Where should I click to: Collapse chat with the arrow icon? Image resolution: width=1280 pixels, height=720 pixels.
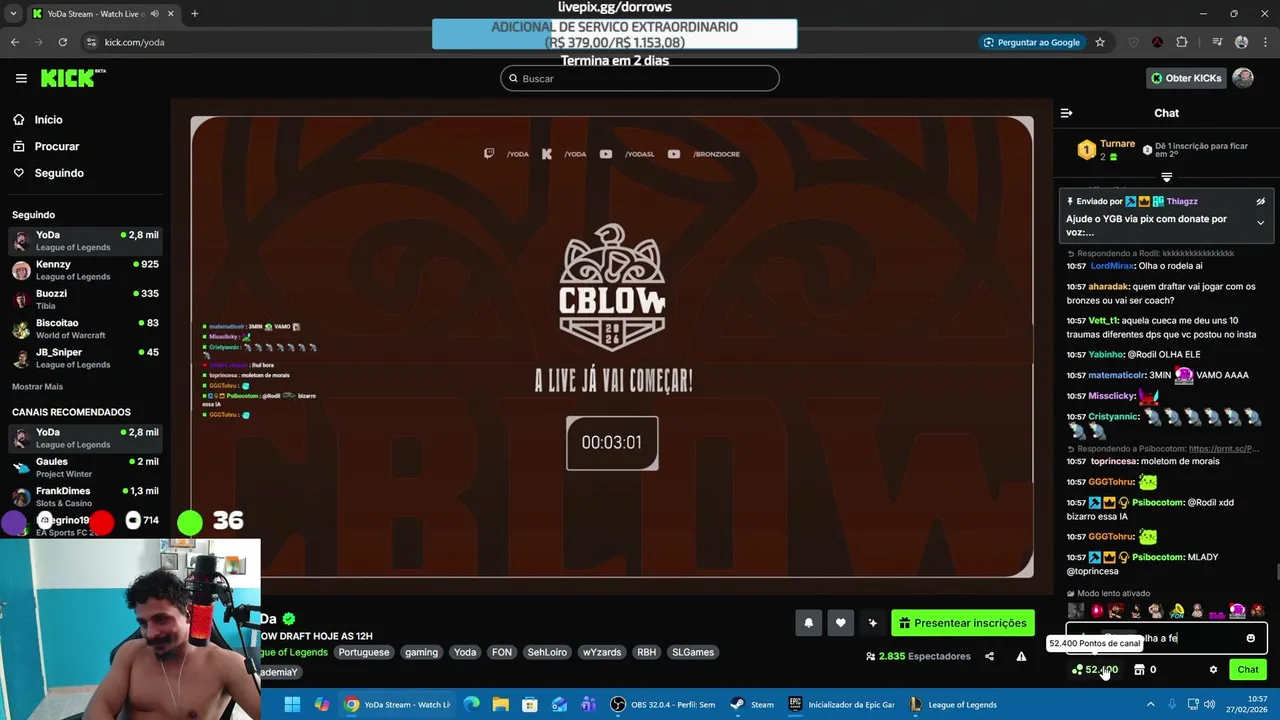click(1066, 113)
